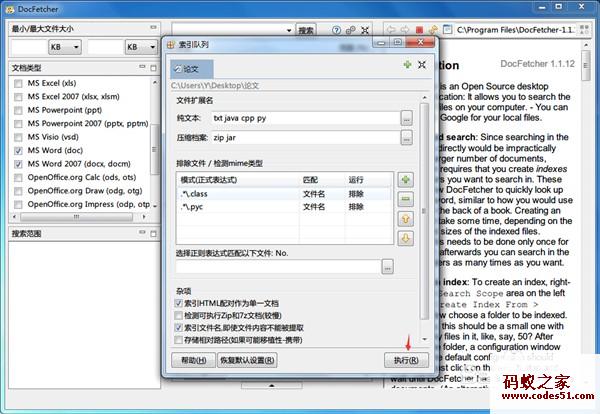Check OpenOffice.org Calc (ods, ots)
Screen dimensions: 600x414
click(x=18, y=178)
